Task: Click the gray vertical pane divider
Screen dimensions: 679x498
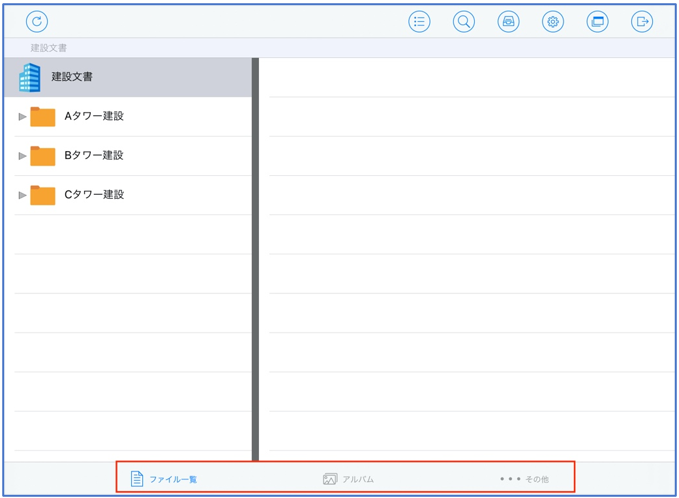Action: 255,260
